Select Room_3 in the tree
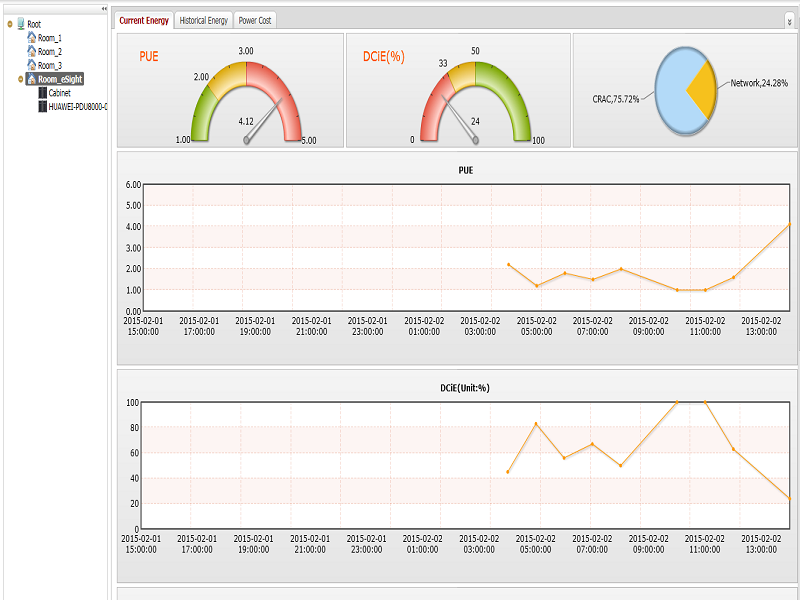The width and height of the screenshot is (800, 600). [50, 65]
